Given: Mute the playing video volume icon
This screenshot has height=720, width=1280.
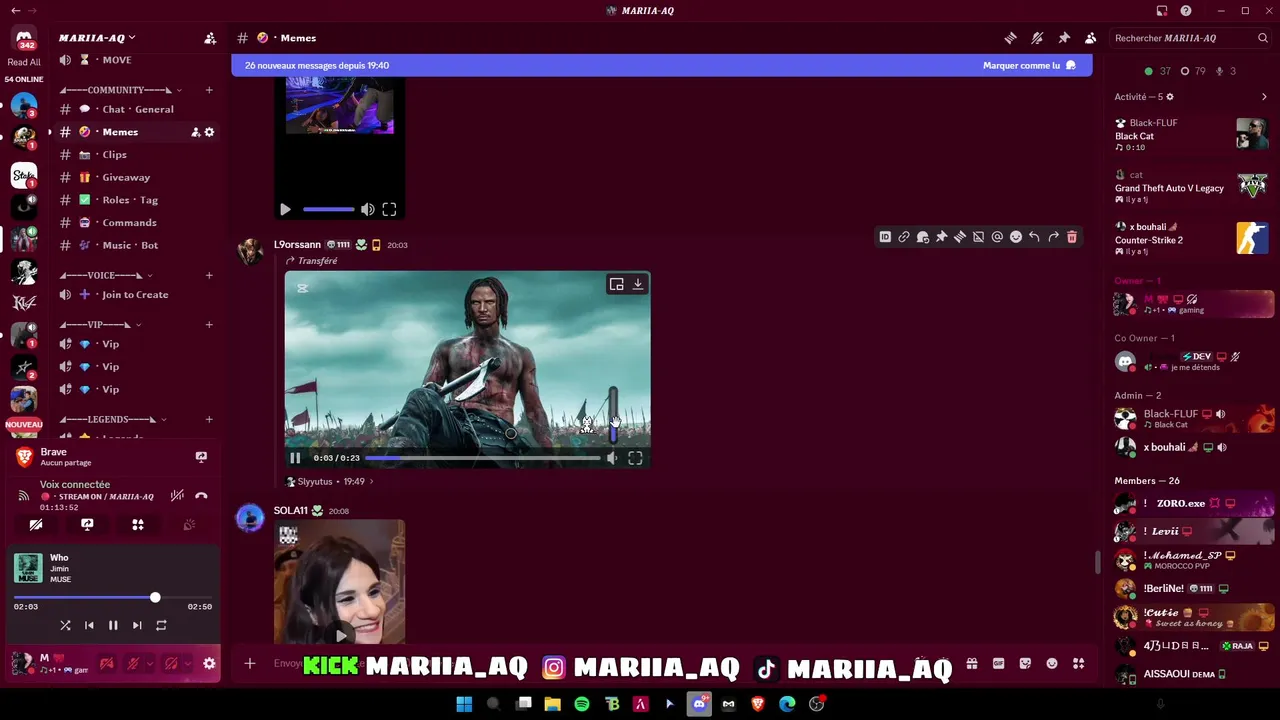Looking at the screenshot, I should pyautogui.click(x=612, y=458).
